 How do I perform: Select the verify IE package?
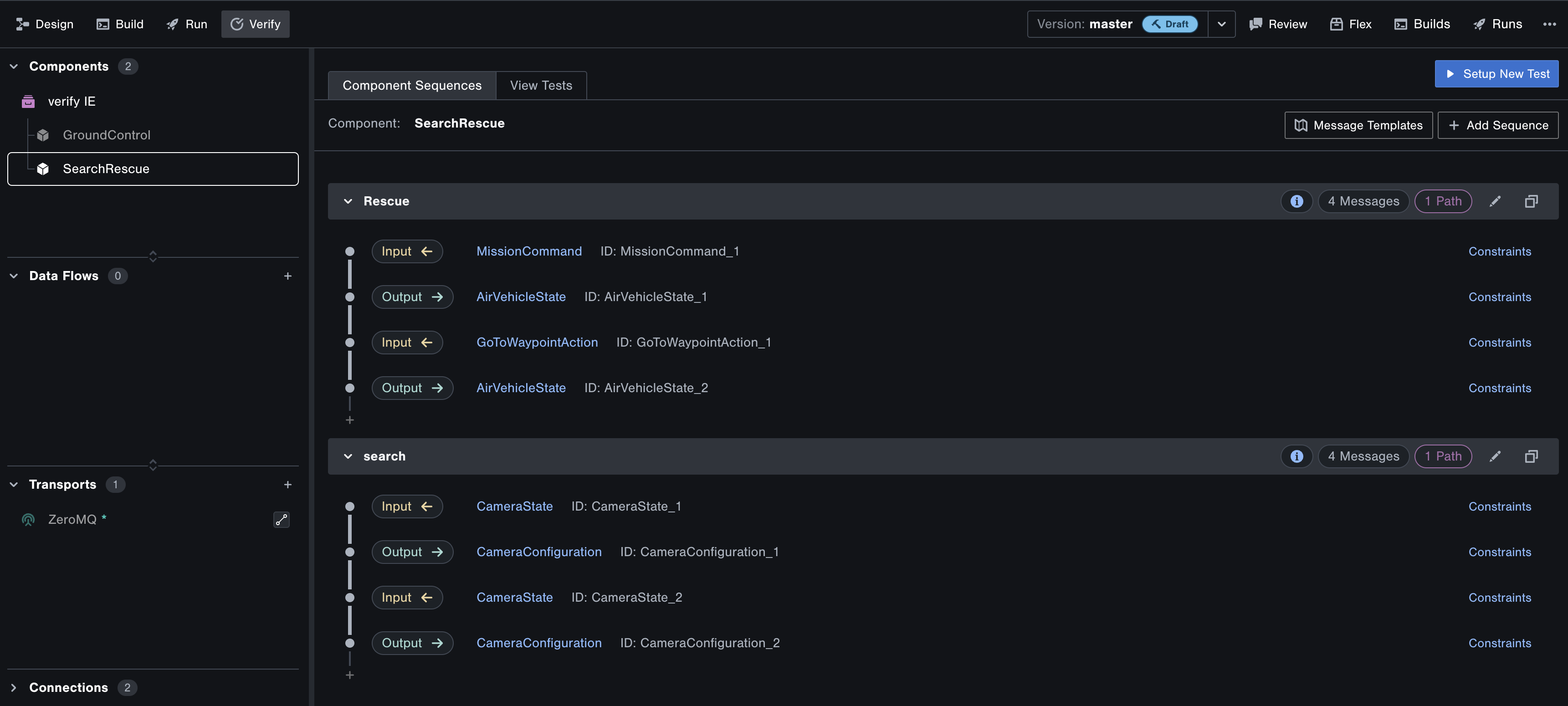click(x=71, y=101)
